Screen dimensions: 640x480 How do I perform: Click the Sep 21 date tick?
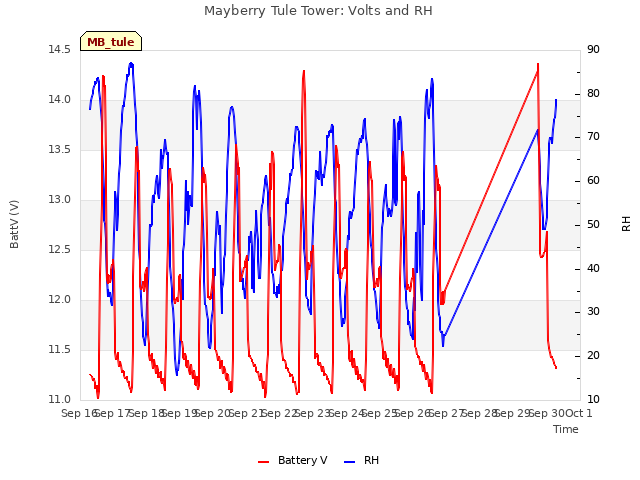[x=247, y=413]
